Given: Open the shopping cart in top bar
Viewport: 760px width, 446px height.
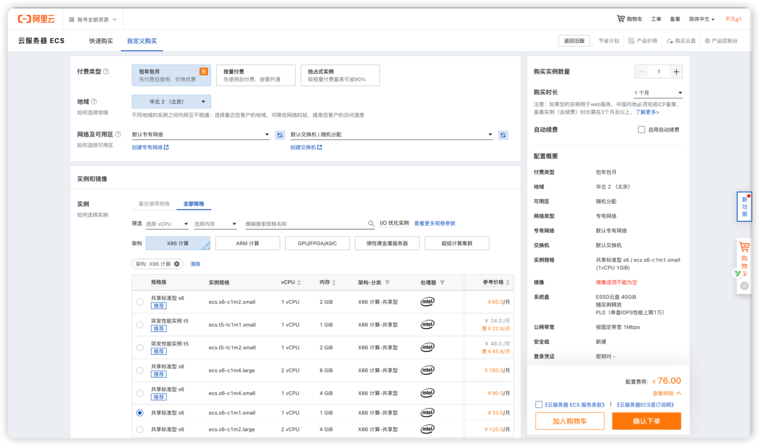Looking at the screenshot, I should coord(629,19).
